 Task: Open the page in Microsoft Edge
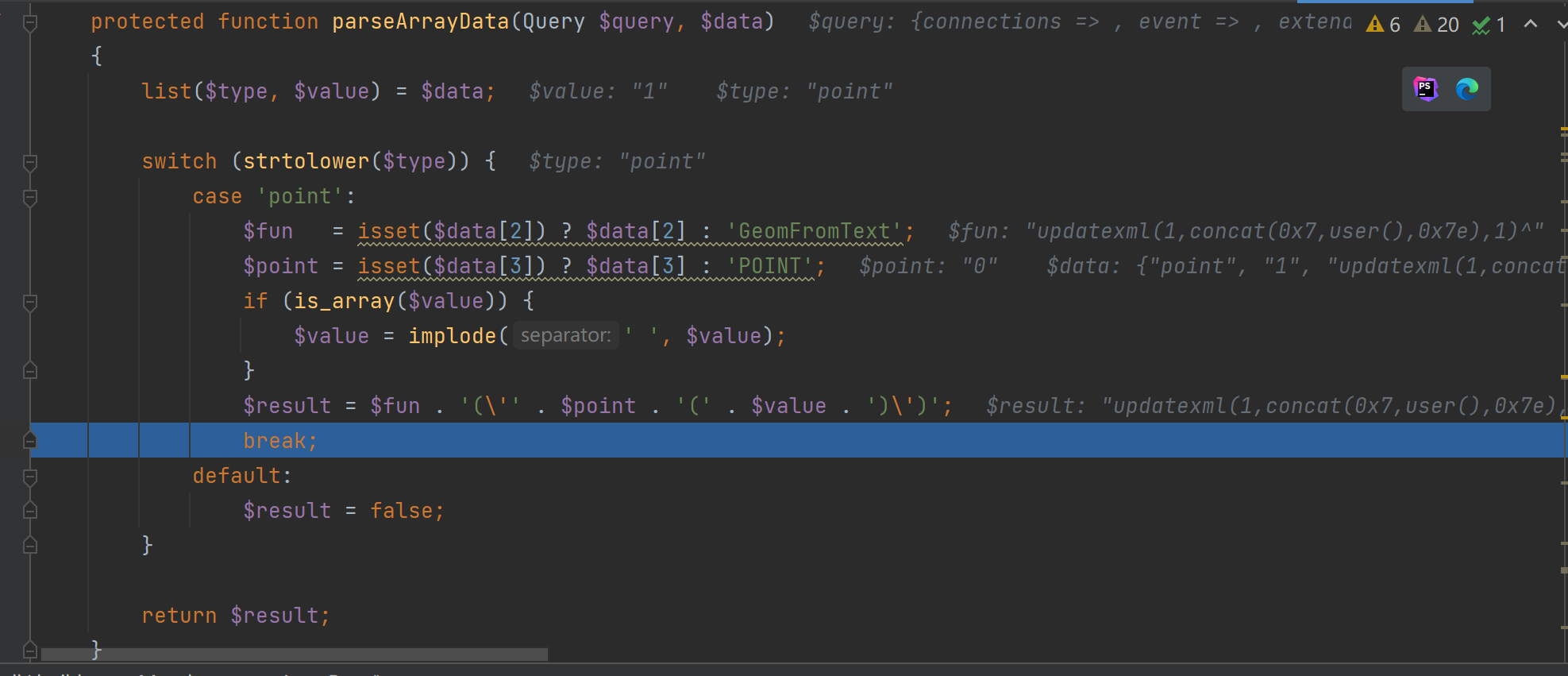coord(1466,89)
